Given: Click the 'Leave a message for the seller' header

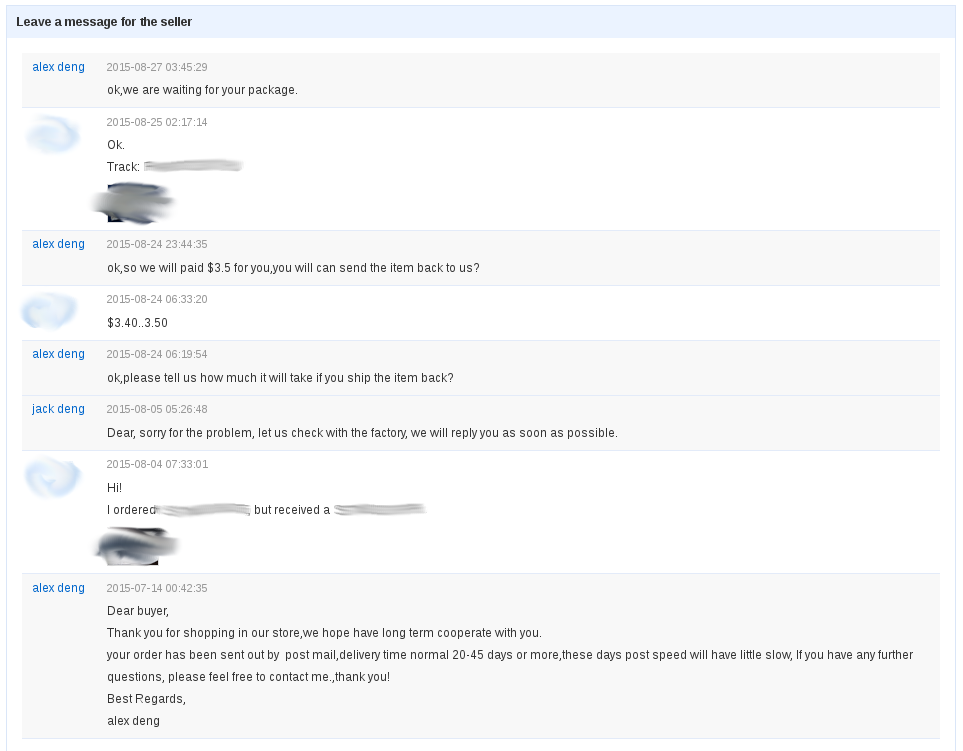Looking at the screenshot, I should (104, 21).
